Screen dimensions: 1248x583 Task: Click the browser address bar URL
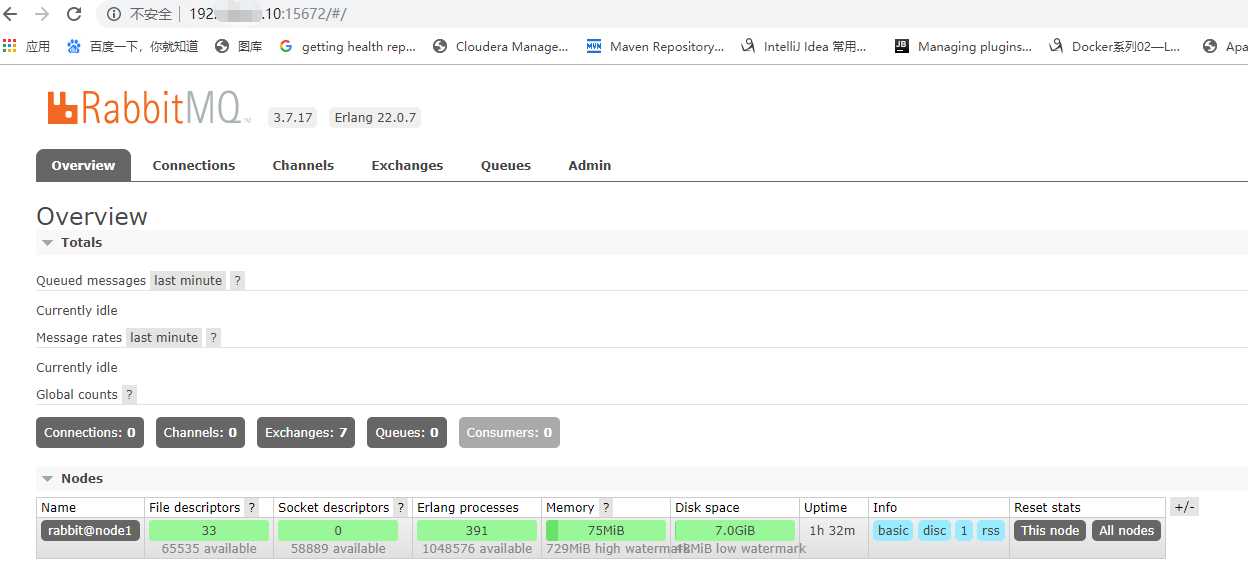pyautogui.click(x=268, y=14)
